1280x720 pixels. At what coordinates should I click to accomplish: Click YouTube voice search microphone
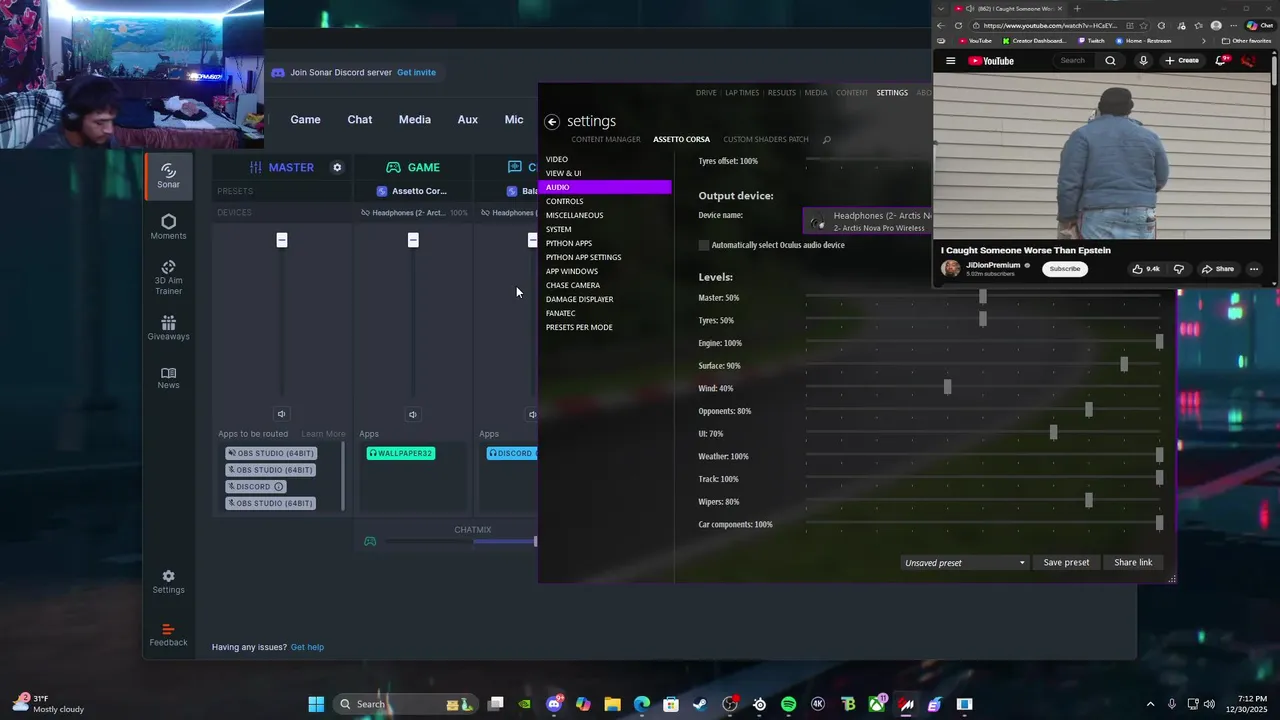[1143, 61]
